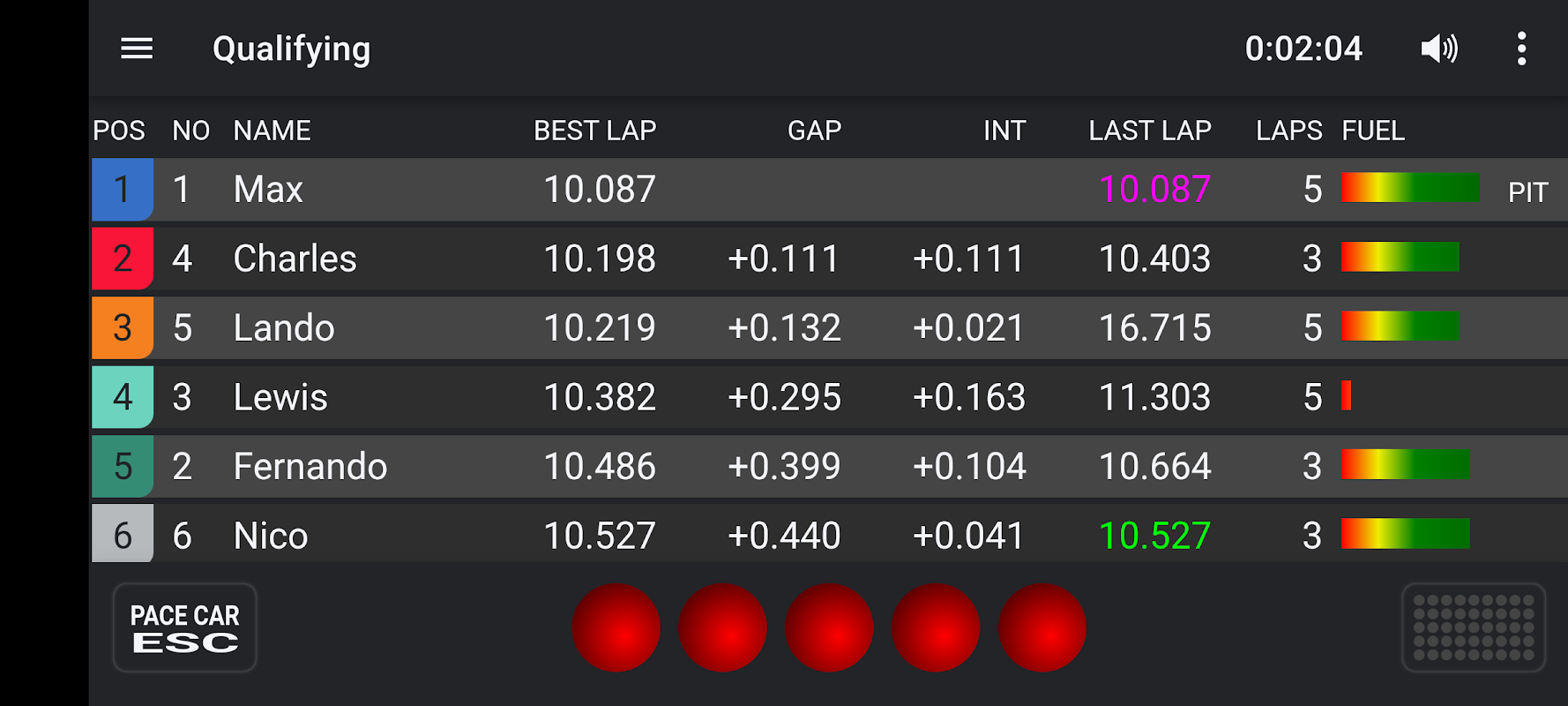The width and height of the screenshot is (1568, 706).
Task: Select Nico's grey position 6 badge
Action: pyautogui.click(x=123, y=535)
